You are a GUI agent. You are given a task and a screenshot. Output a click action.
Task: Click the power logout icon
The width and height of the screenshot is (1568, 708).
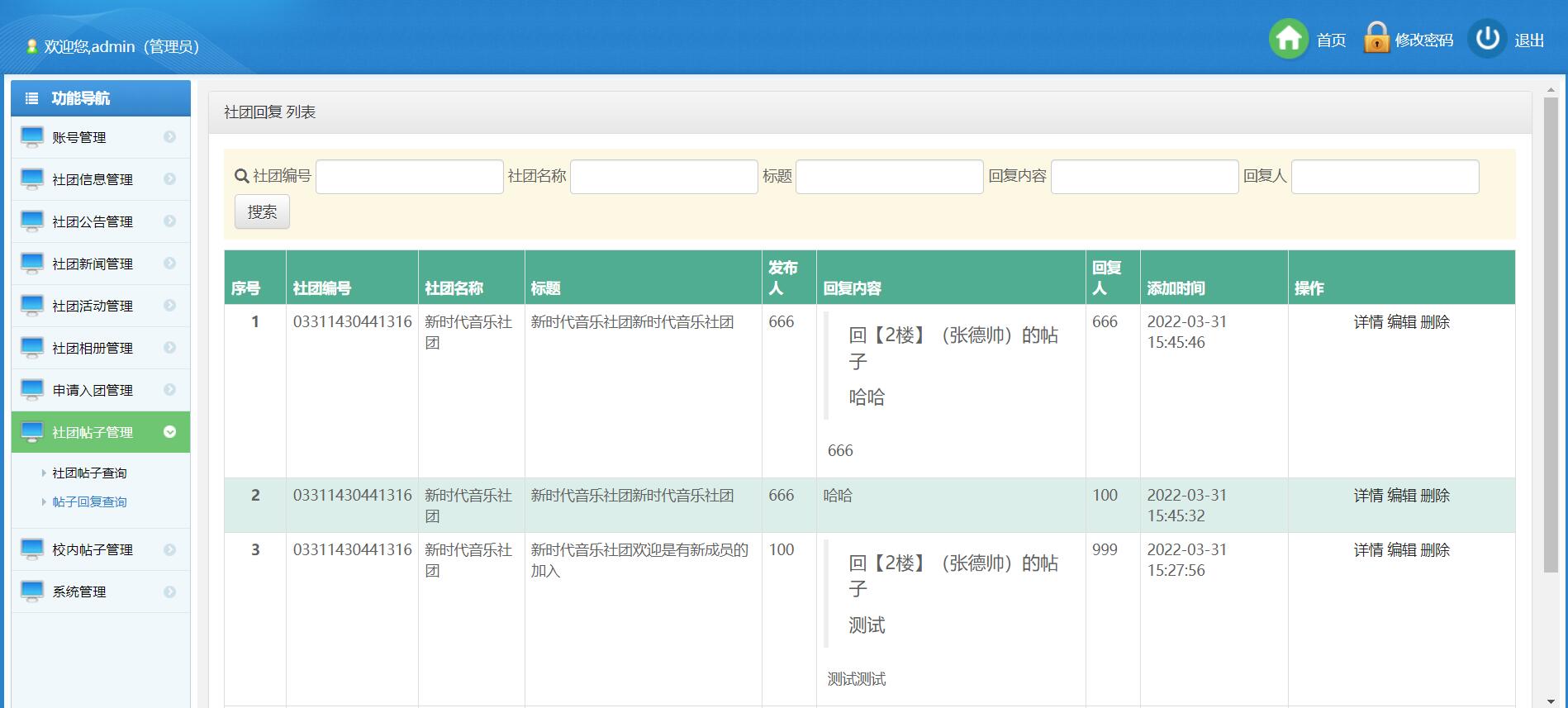(1488, 38)
